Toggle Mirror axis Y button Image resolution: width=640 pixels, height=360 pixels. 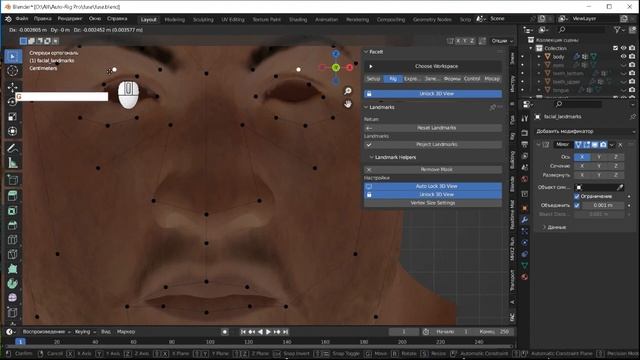(599, 157)
